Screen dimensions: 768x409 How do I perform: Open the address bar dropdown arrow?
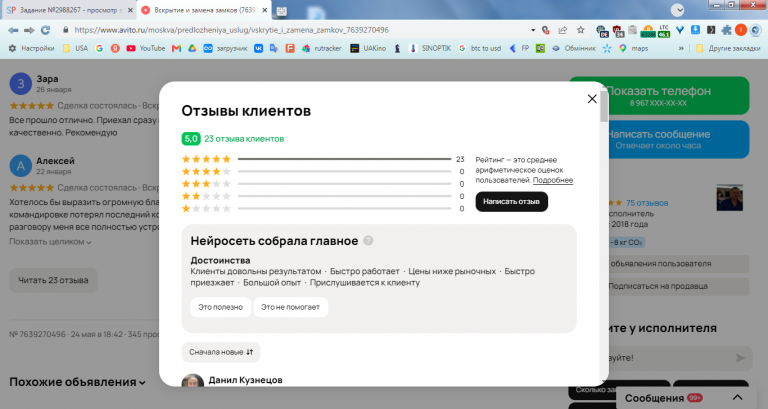click(533, 30)
